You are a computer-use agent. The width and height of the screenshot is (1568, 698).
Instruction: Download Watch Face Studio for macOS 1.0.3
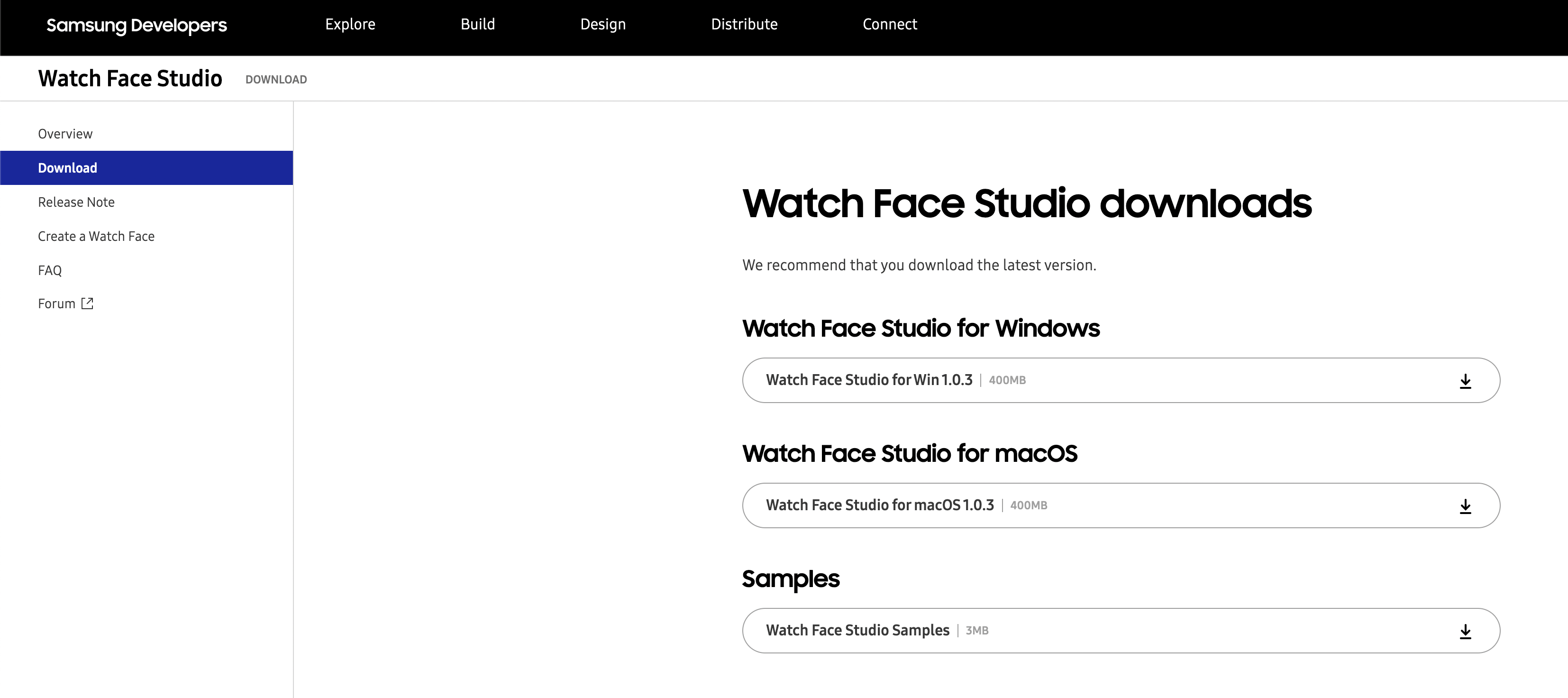click(880, 505)
